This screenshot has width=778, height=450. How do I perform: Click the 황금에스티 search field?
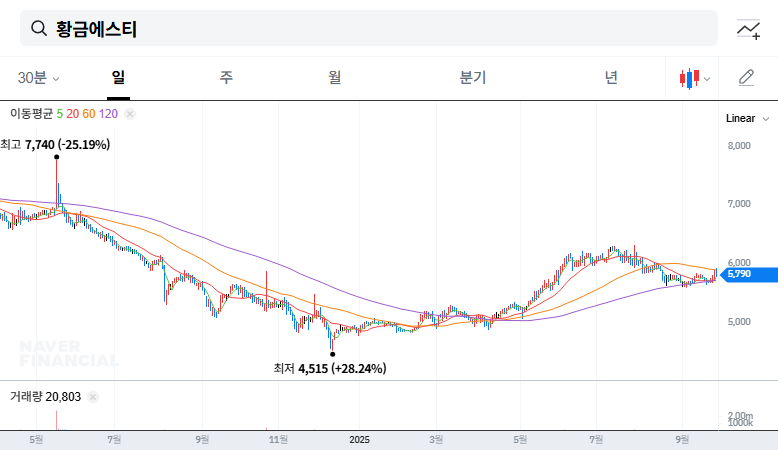point(369,28)
